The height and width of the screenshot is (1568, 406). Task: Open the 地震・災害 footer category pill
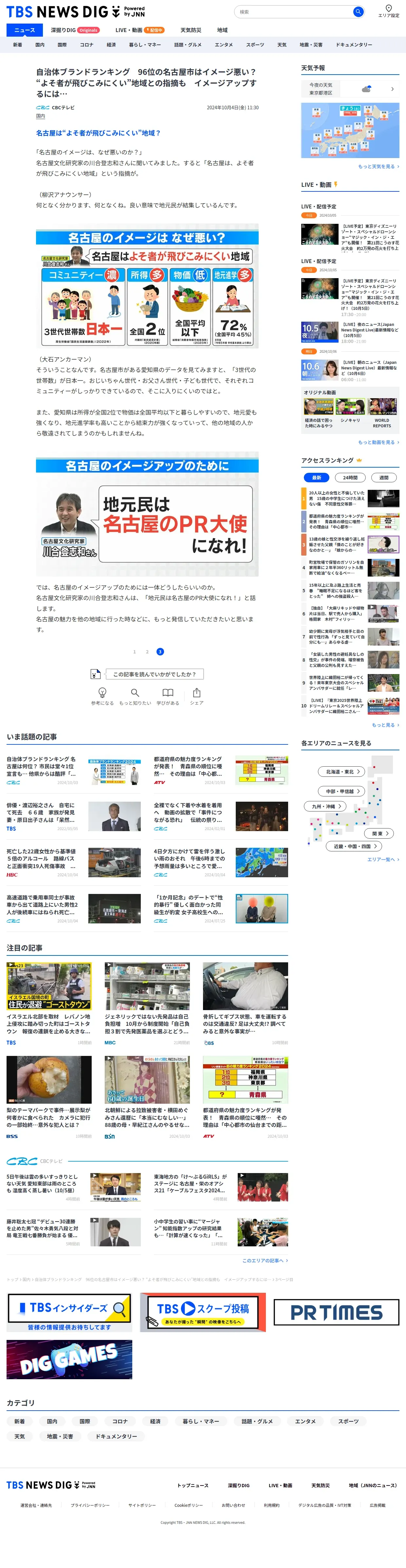(60, 1436)
